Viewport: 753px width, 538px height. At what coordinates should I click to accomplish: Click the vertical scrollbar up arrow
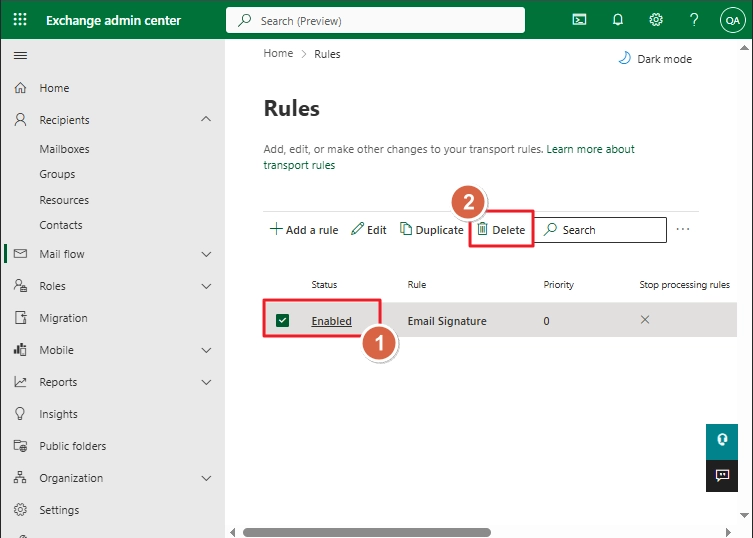pos(744,48)
